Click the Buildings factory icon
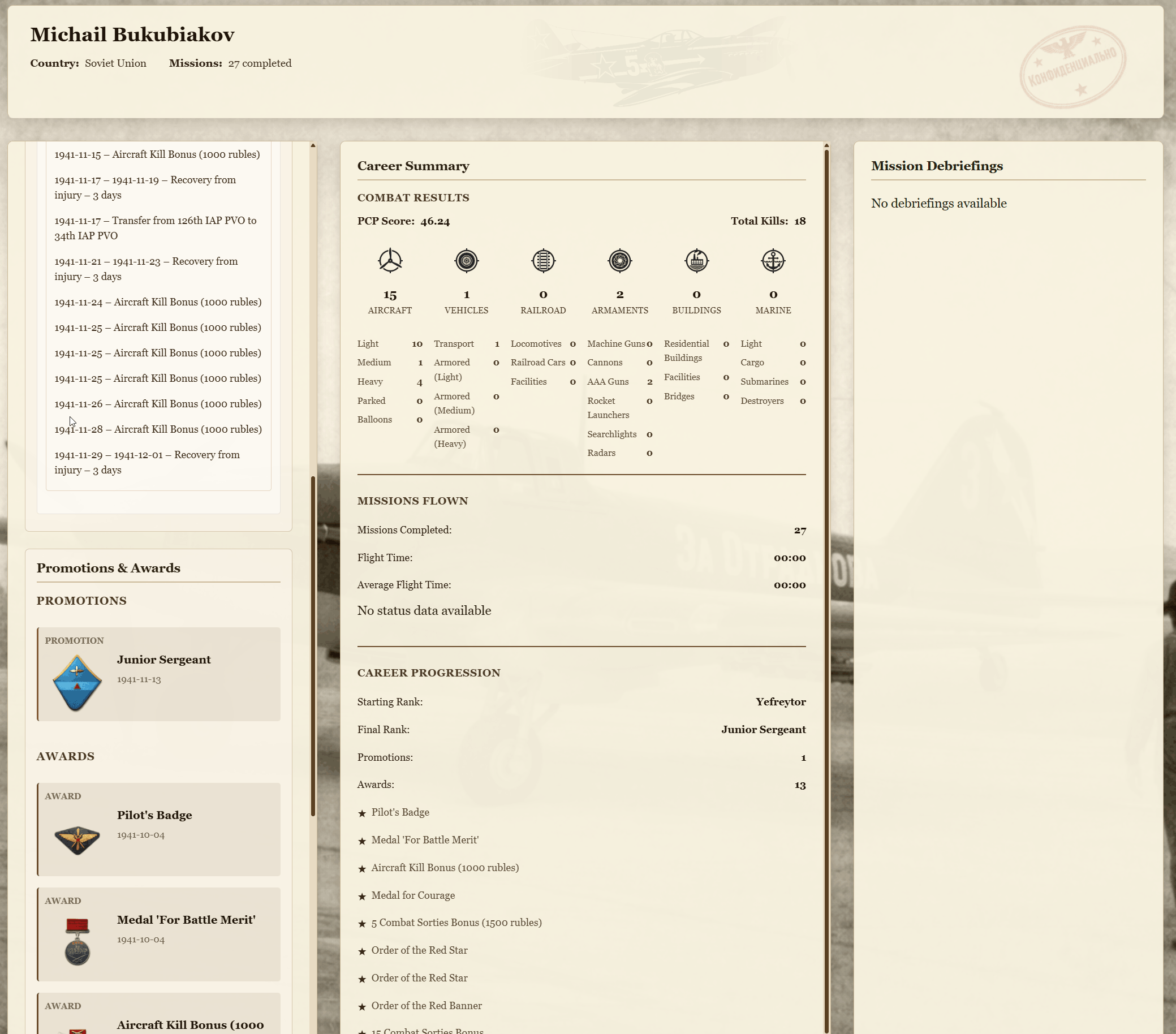 click(x=696, y=261)
